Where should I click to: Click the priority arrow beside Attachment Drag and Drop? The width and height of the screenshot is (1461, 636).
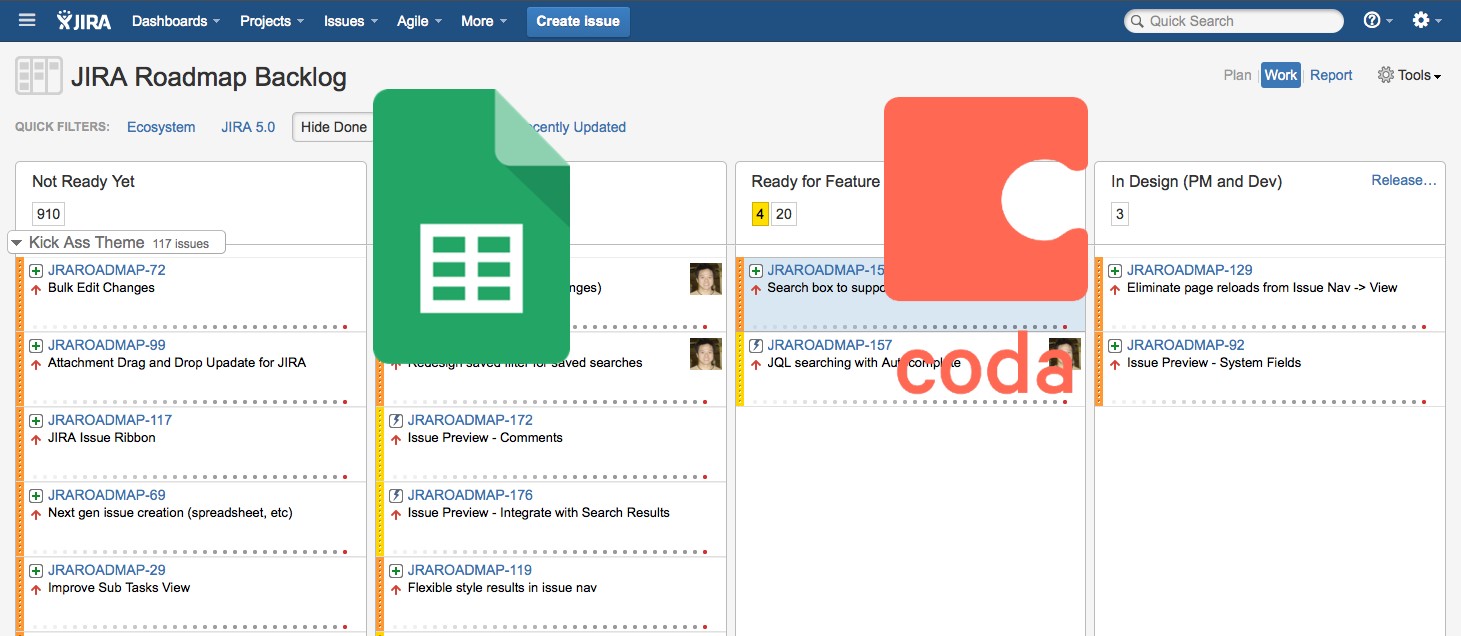36,364
